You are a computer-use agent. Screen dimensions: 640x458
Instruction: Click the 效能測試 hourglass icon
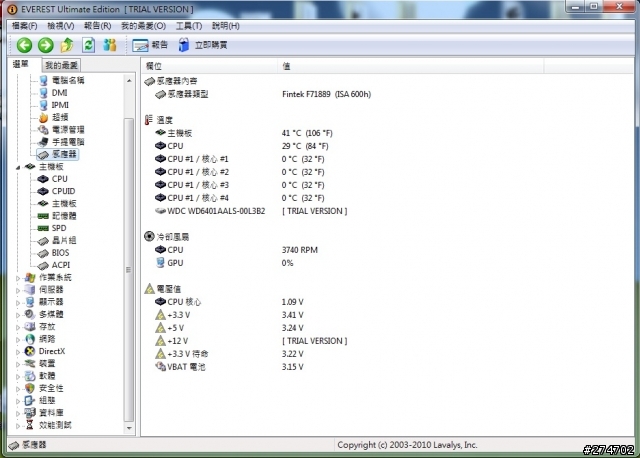(30, 425)
